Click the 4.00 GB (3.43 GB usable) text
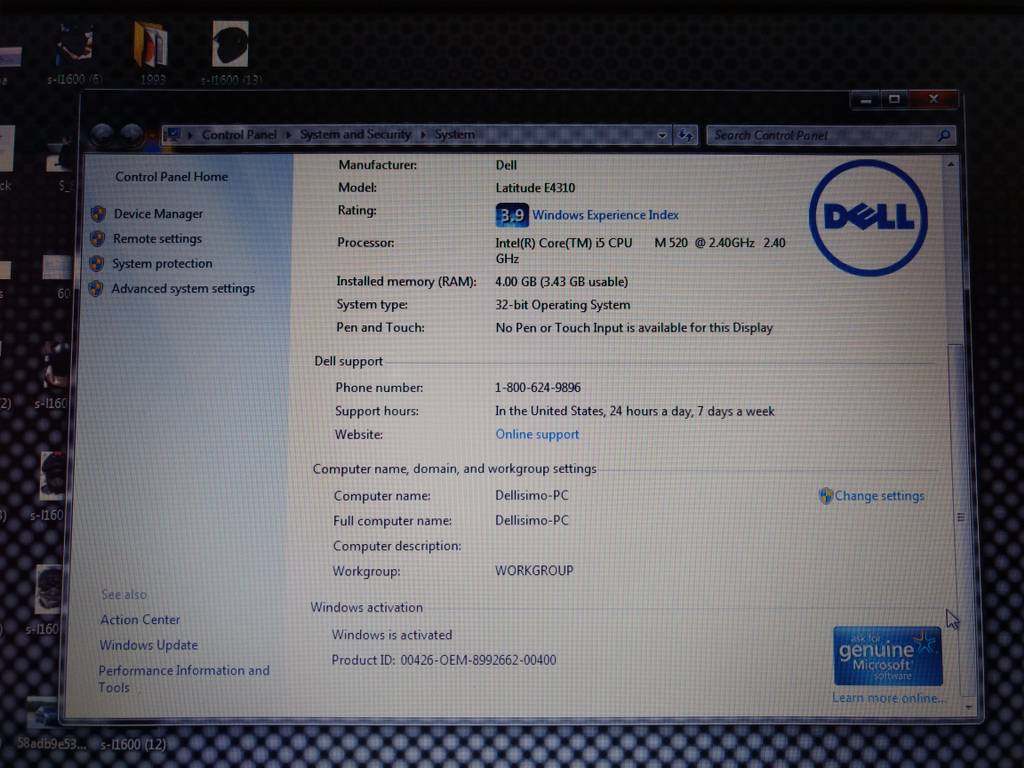 click(x=562, y=281)
